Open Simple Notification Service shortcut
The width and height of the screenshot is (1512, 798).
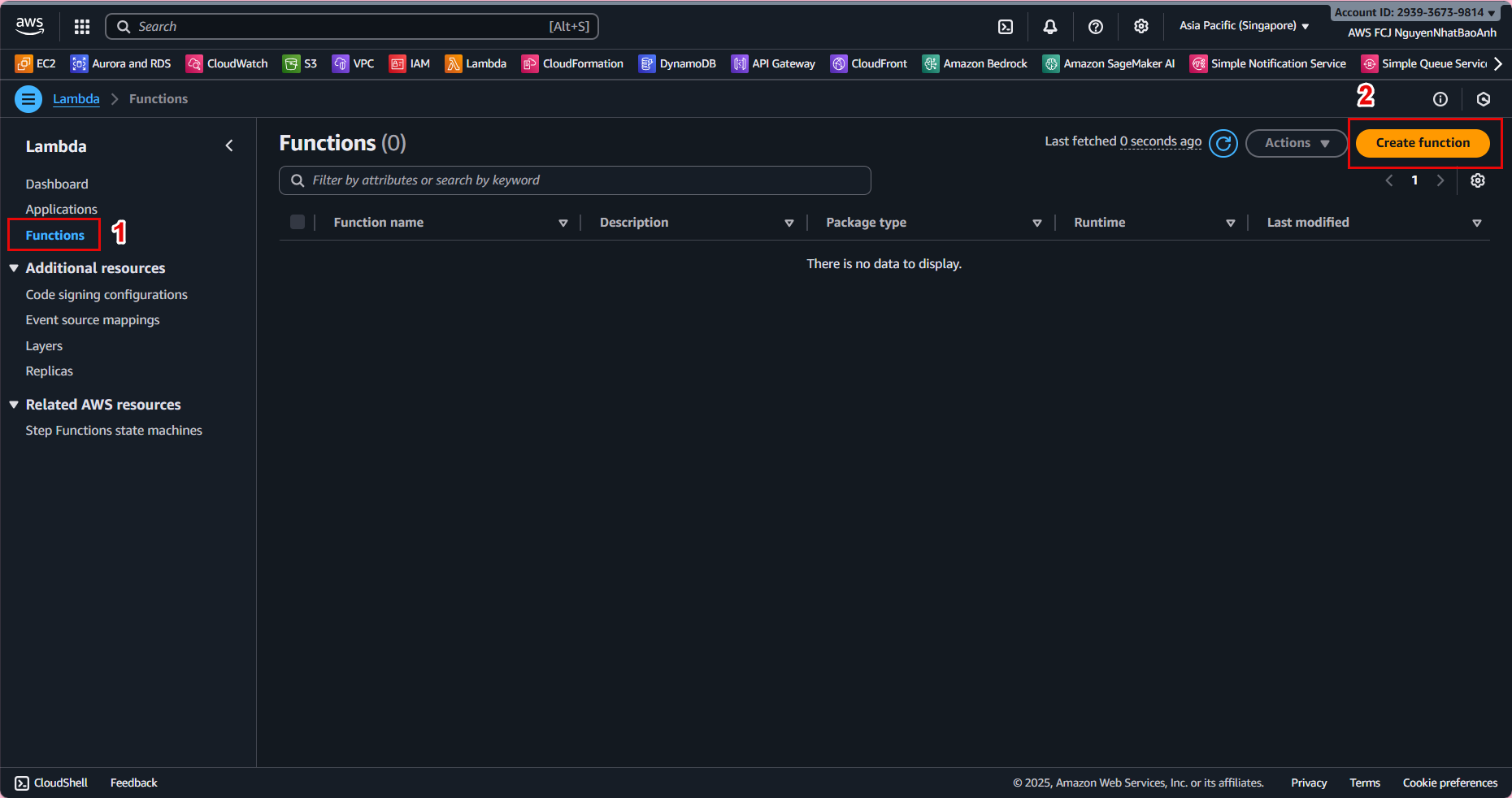click(x=1268, y=63)
